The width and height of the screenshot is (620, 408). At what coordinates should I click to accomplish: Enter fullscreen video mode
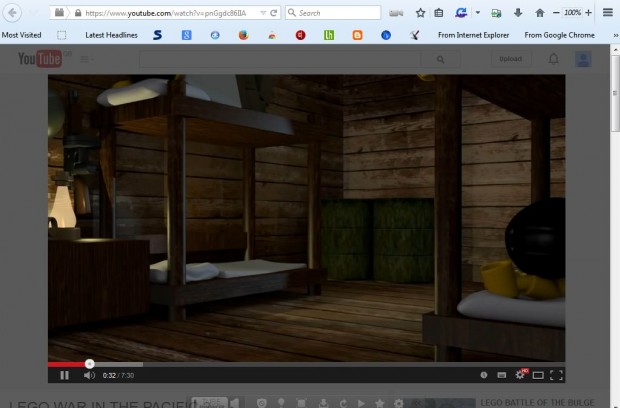557,375
